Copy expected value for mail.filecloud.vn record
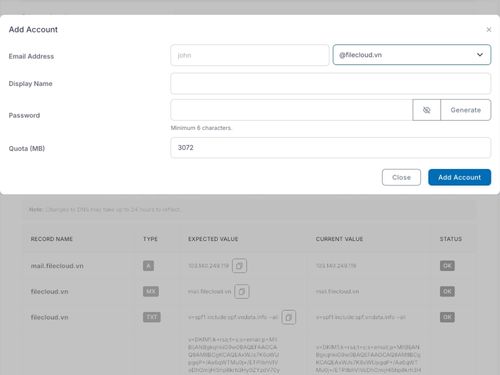This screenshot has width=500, height=375. point(239,266)
